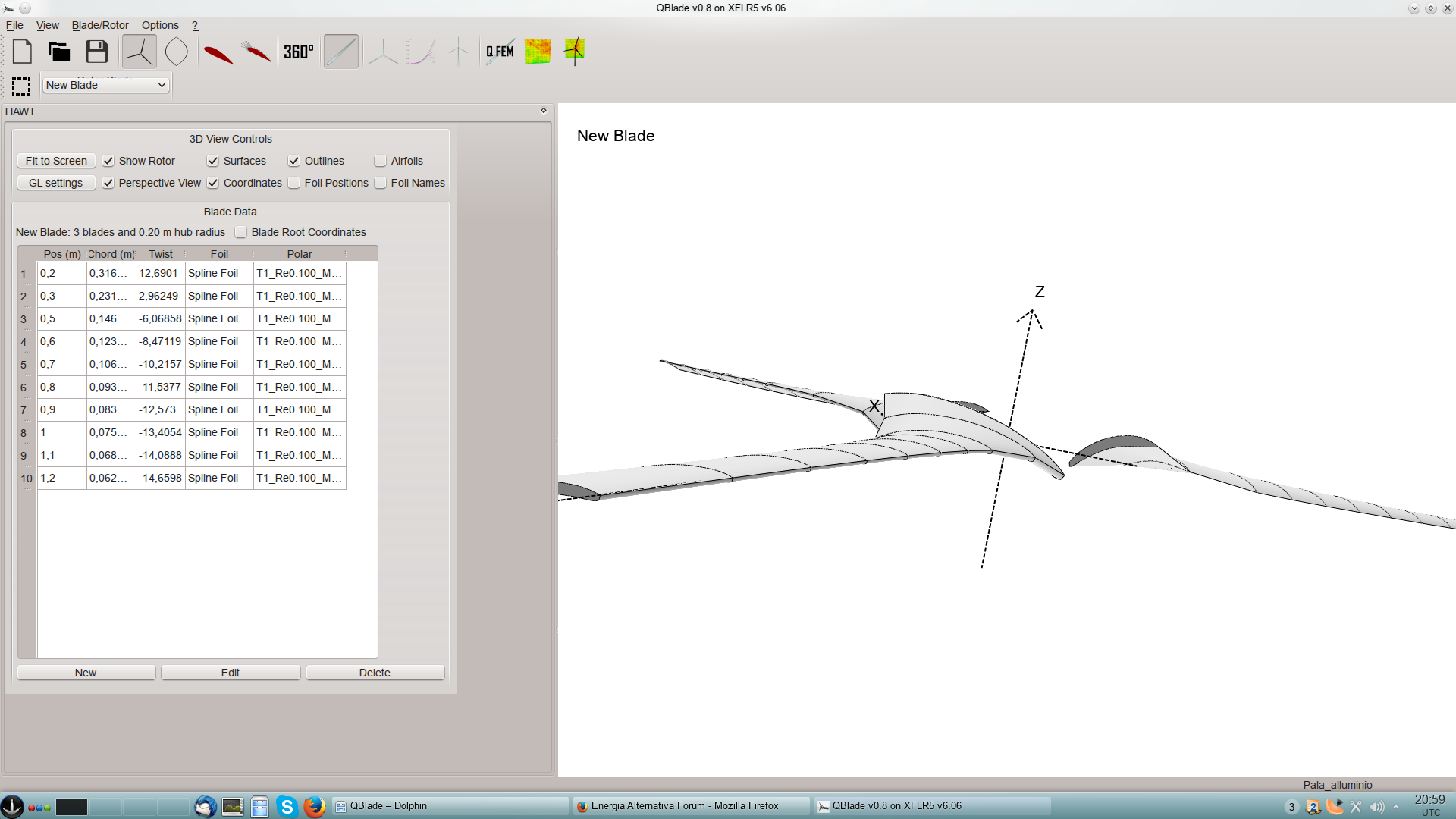Image resolution: width=1456 pixels, height=819 pixels.
Task: Click the floppy disk save icon
Action: 96,52
